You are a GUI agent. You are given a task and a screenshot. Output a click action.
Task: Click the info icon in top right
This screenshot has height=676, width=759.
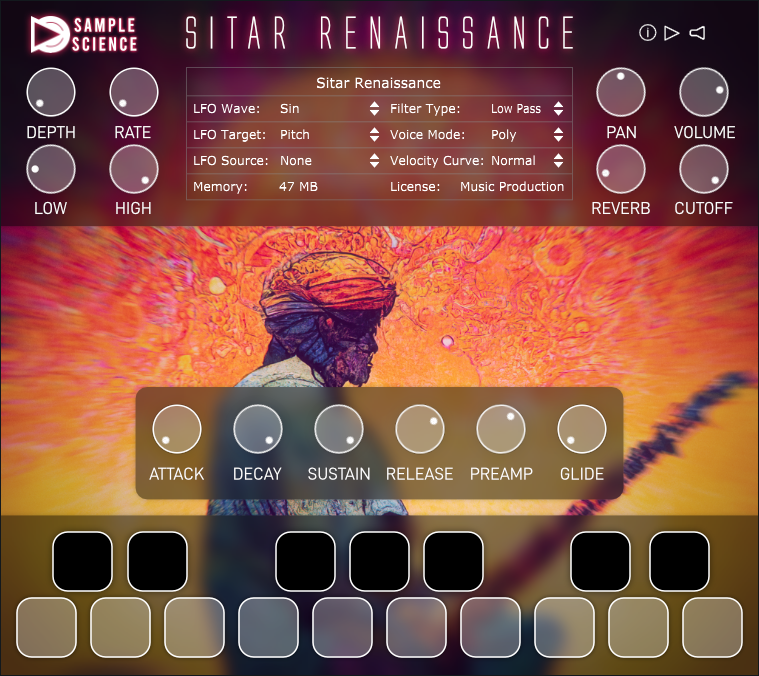[x=647, y=33]
